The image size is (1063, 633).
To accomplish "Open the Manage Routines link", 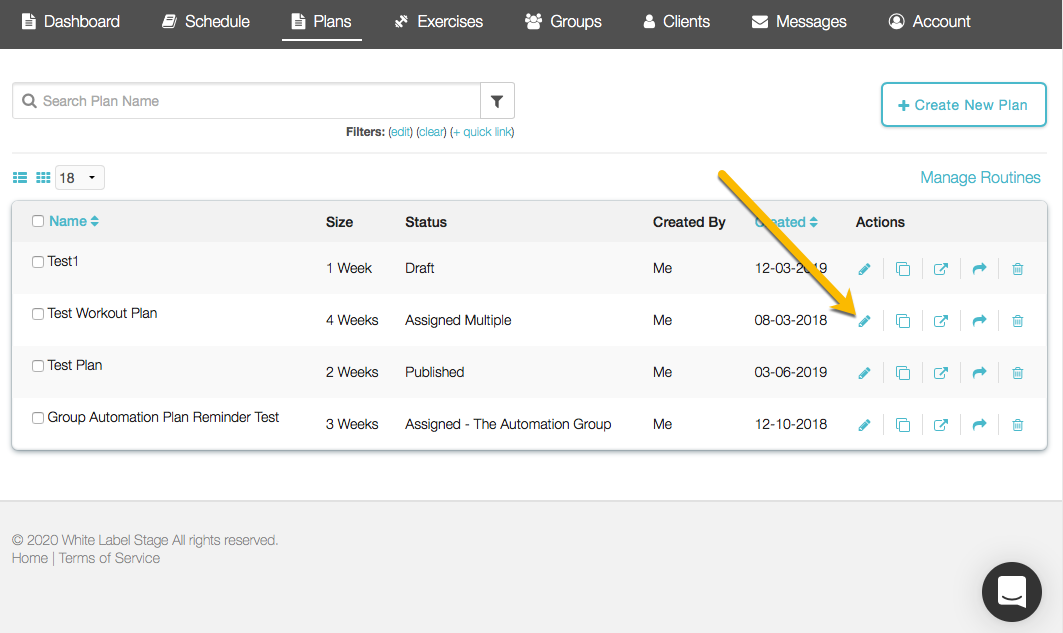I will pyautogui.click(x=980, y=178).
